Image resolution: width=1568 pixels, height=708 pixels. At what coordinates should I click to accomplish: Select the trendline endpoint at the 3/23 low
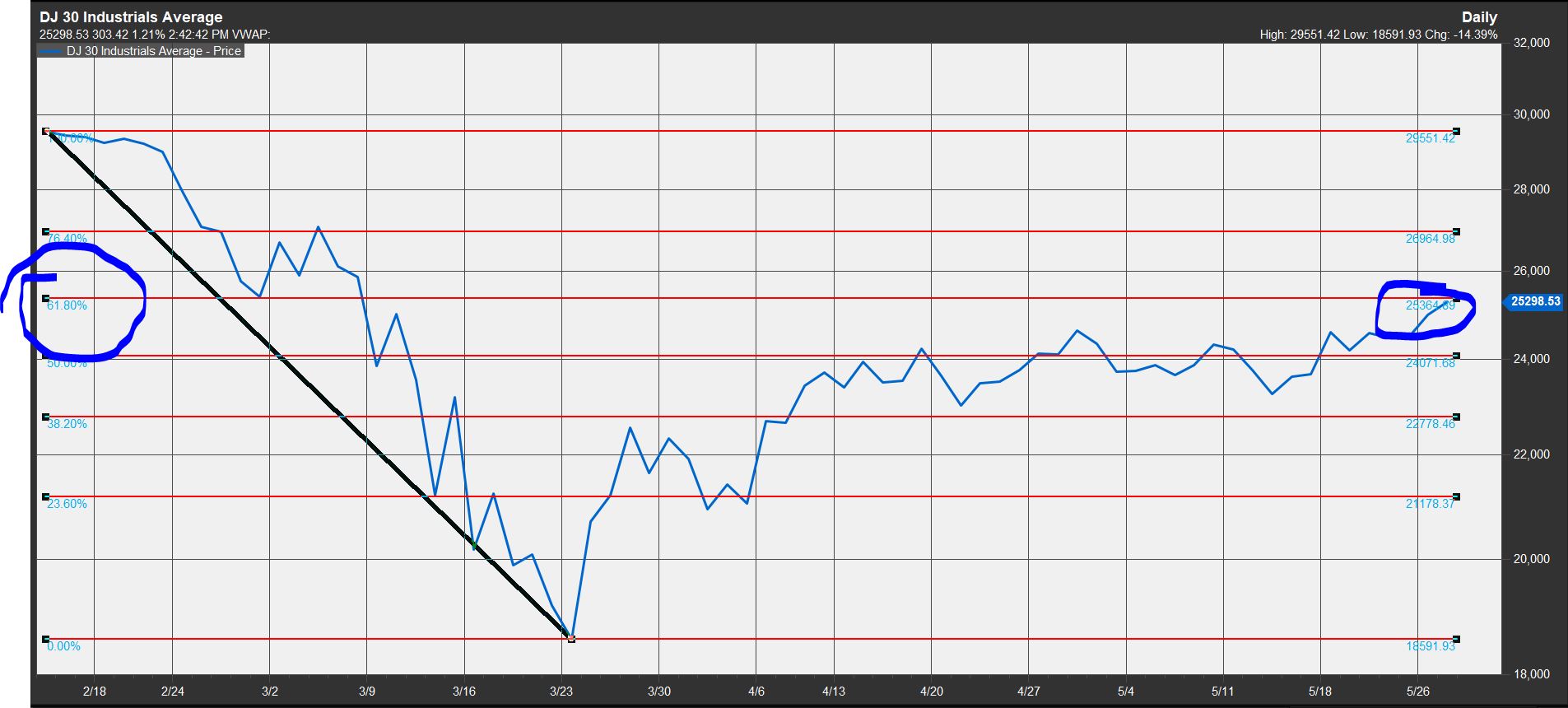click(571, 639)
